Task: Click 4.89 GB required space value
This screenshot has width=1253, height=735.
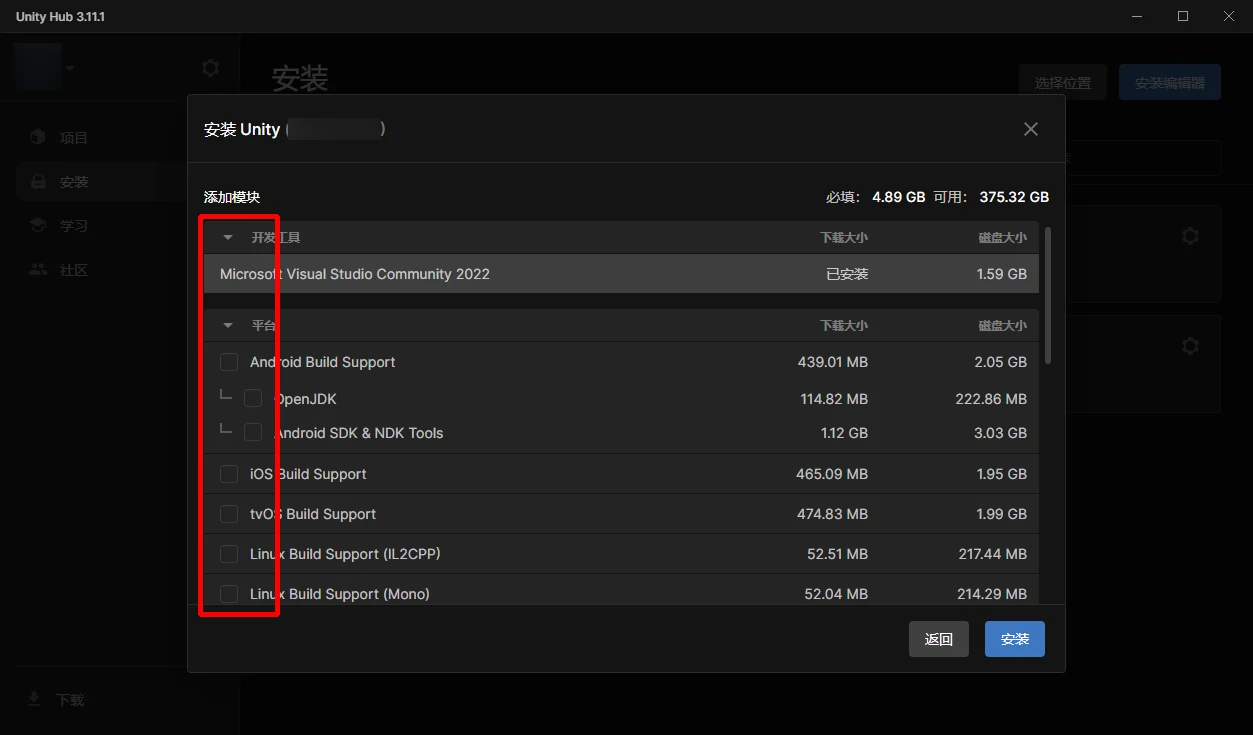Action: 898,197
